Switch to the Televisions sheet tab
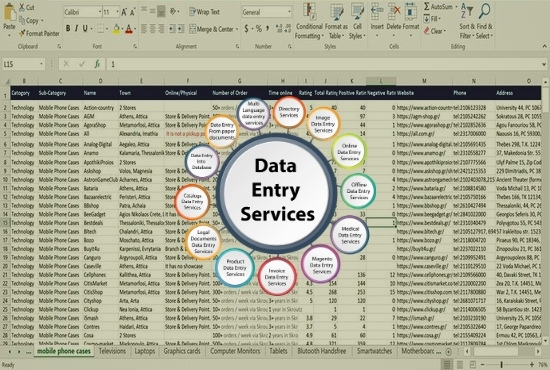The image size is (550, 370). click(x=112, y=351)
